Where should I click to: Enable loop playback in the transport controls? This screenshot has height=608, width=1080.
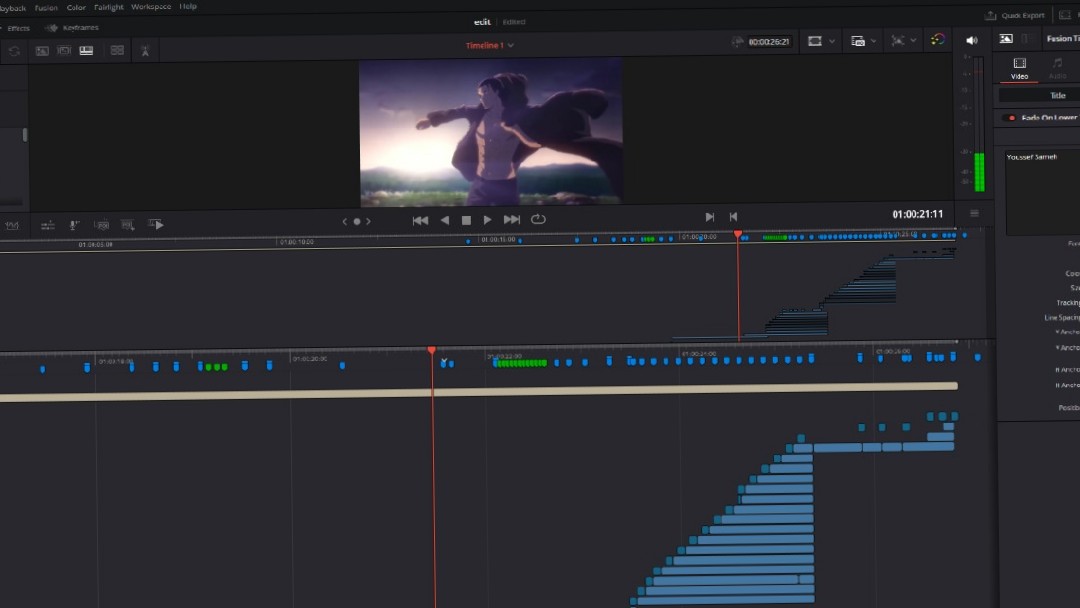pos(538,220)
